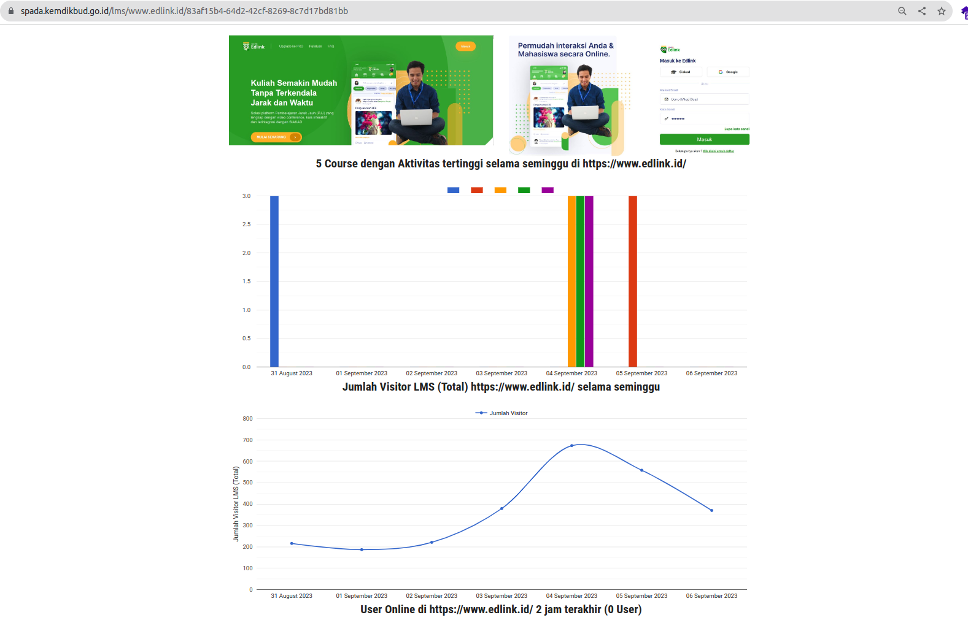This screenshot has height=623, width=968.
Task: Click the 01 September data point on visitor line
Action: [x=362, y=550]
